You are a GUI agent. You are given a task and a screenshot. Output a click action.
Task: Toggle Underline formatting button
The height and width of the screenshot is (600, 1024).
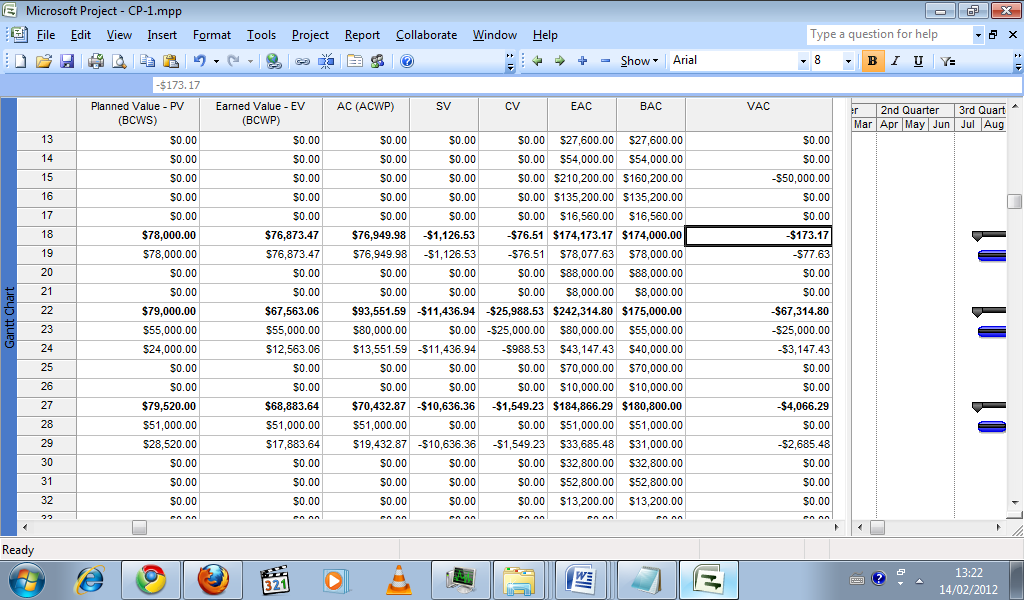tap(918, 61)
